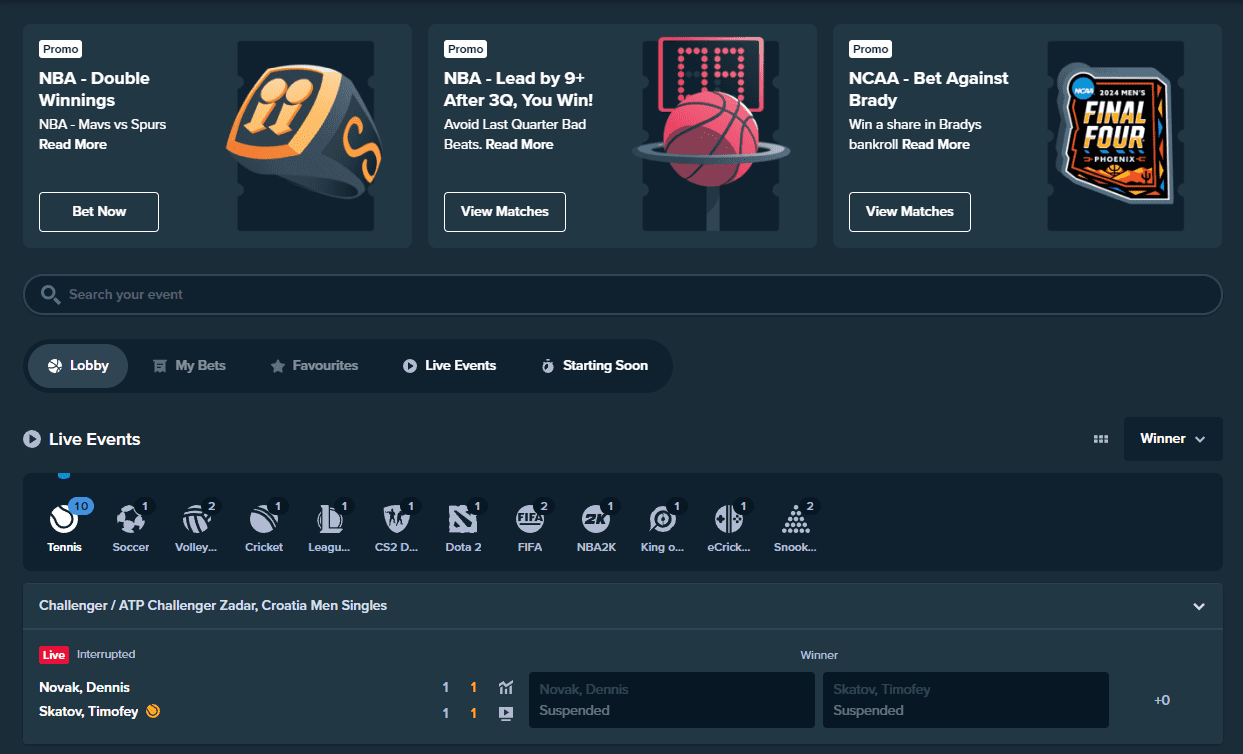Open the League of Legends category icon
The width and height of the screenshot is (1243, 754).
pyautogui.click(x=330, y=519)
